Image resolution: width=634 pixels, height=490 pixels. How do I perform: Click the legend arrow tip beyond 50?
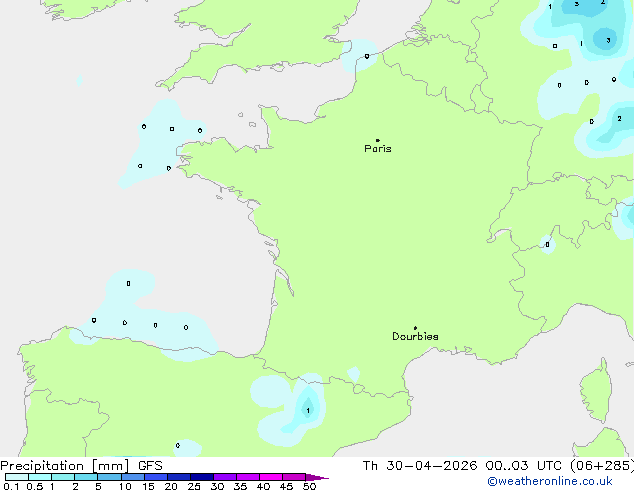click(317, 477)
